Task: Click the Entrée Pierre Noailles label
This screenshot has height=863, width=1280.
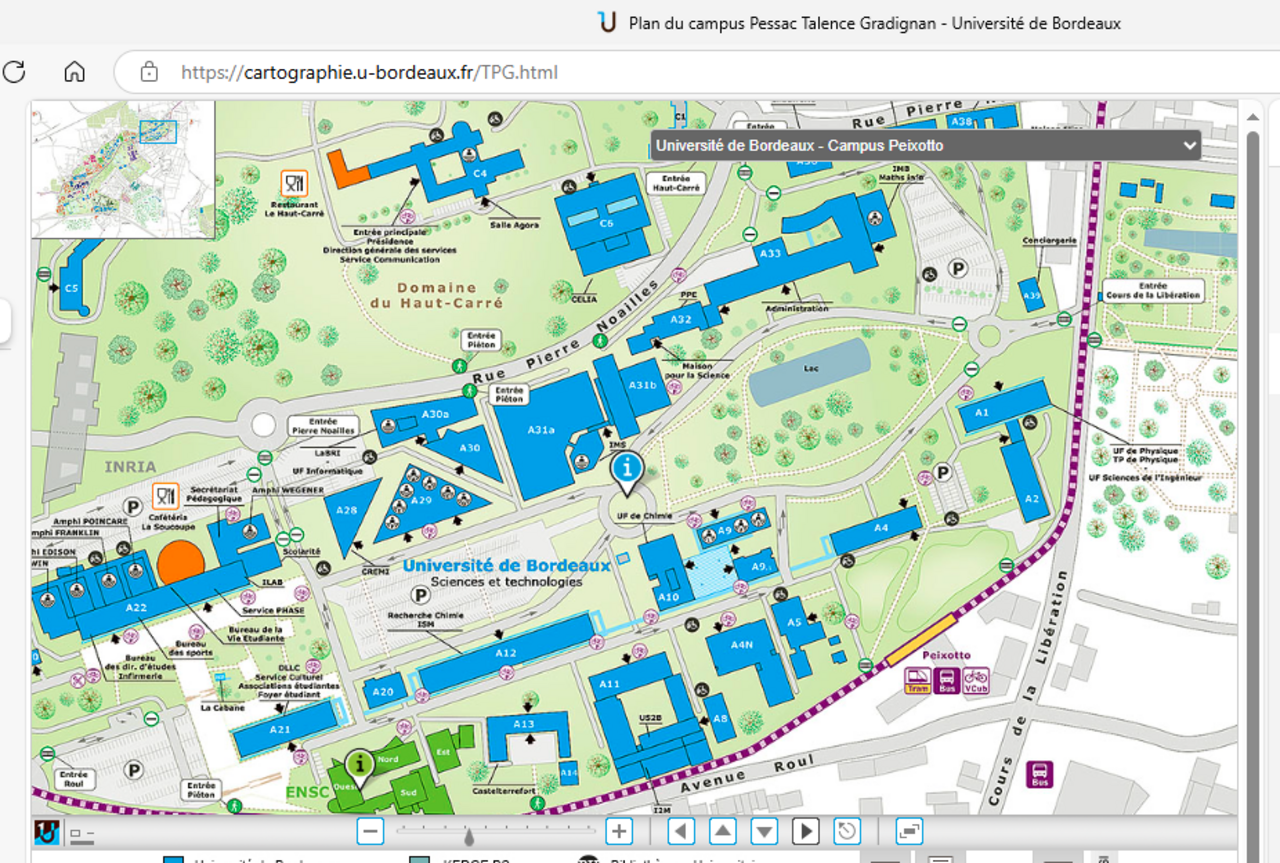Action: (x=323, y=428)
